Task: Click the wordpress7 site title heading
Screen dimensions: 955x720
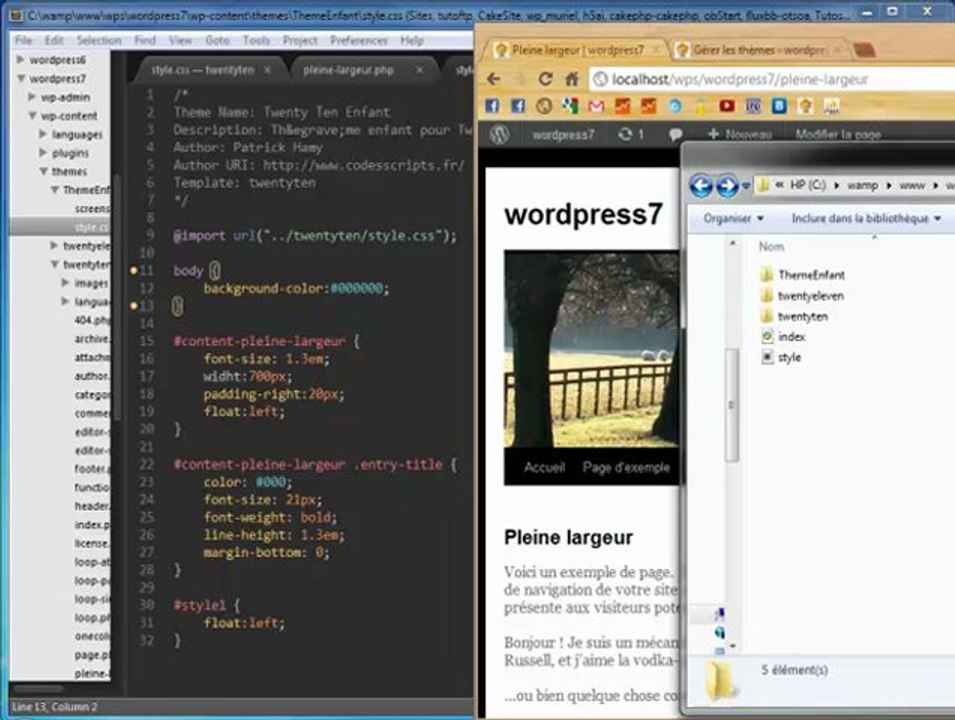Action: (583, 214)
